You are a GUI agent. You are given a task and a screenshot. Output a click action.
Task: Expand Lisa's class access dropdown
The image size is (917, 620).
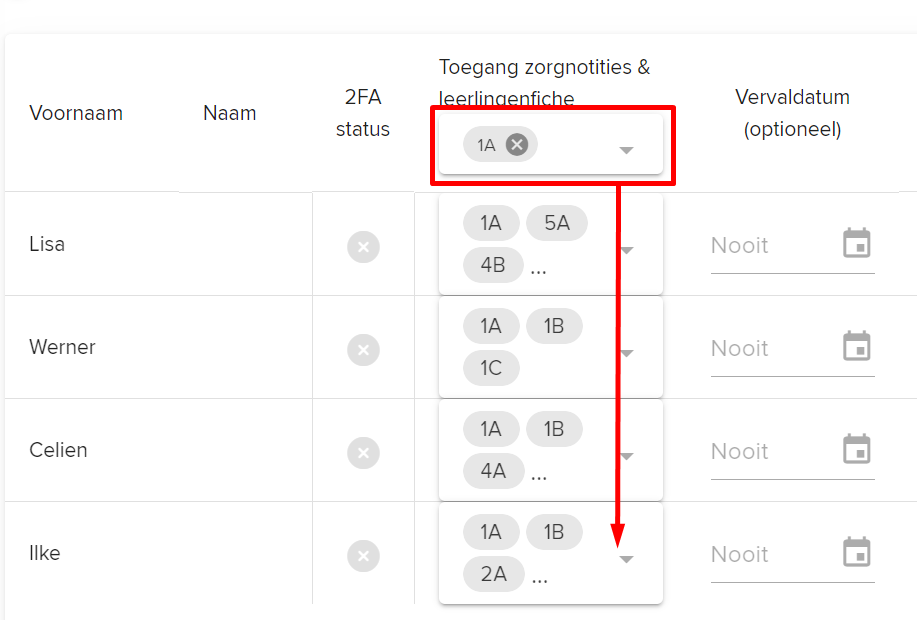628,250
